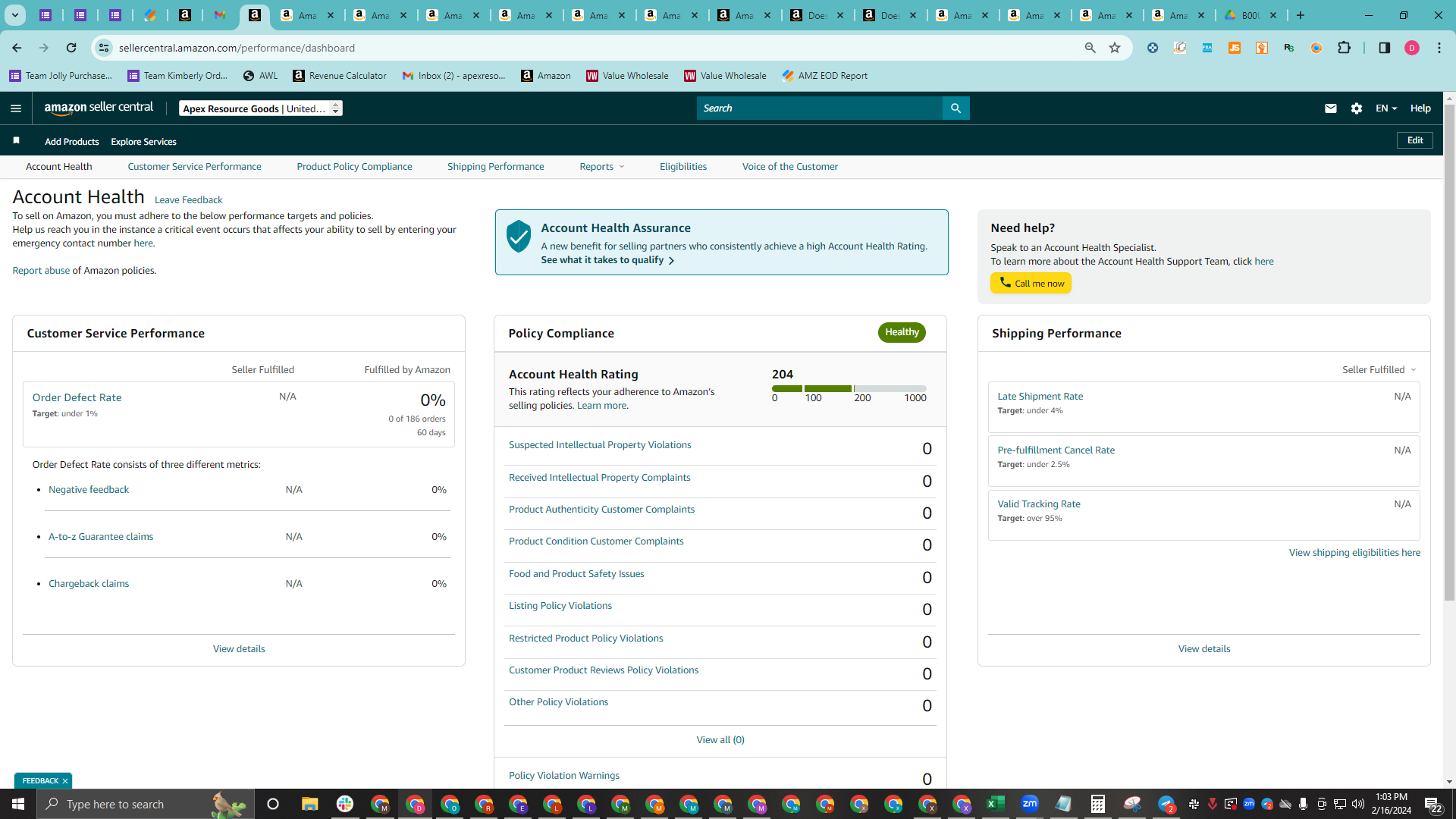
Task: View site information icon in address bar
Action: tap(104, 48)
